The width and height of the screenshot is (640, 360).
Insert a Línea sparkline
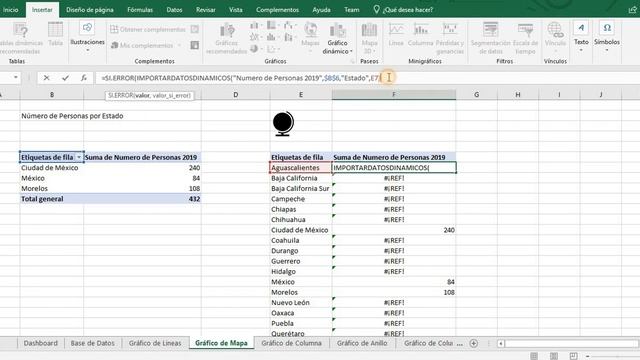coord(396,34)
